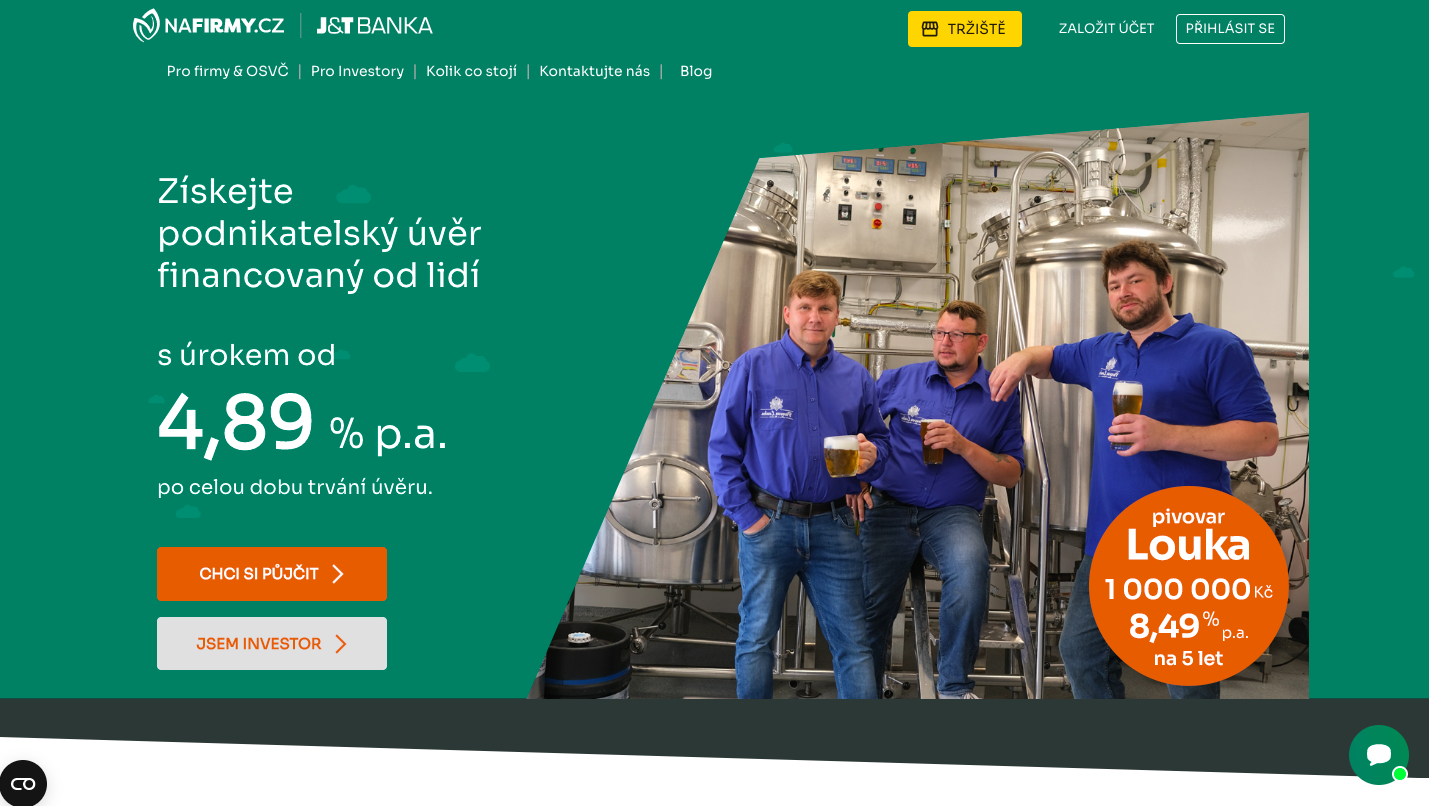Open the Tržiště marketplace button
The image size is (1429, 806).
(965, 29)
